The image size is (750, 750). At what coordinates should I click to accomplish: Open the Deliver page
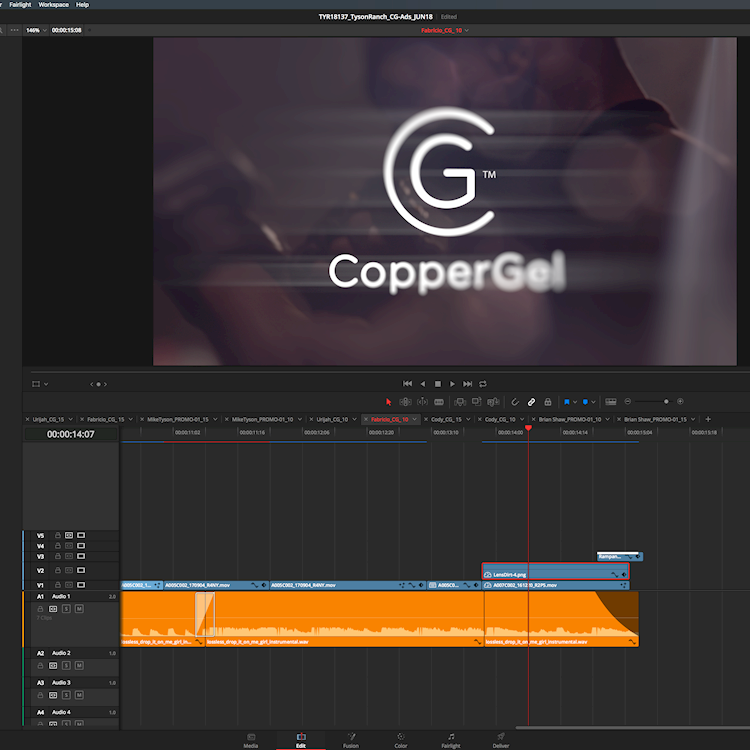pyautogui.click(x=501, y=740)
